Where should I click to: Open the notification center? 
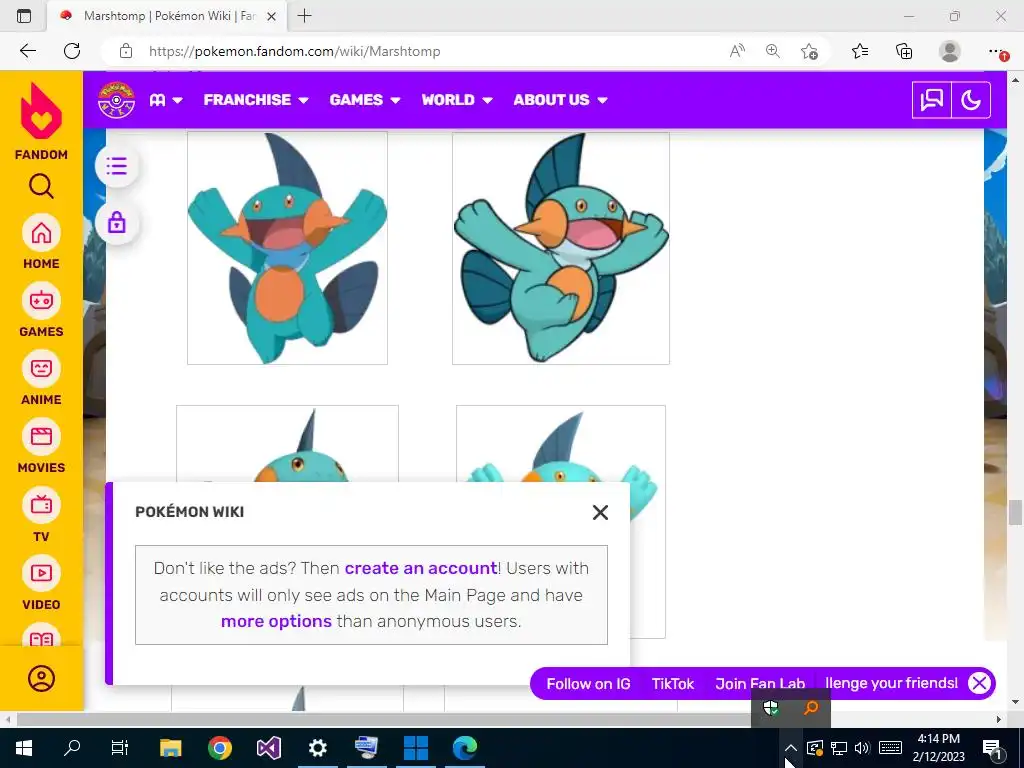992,748
